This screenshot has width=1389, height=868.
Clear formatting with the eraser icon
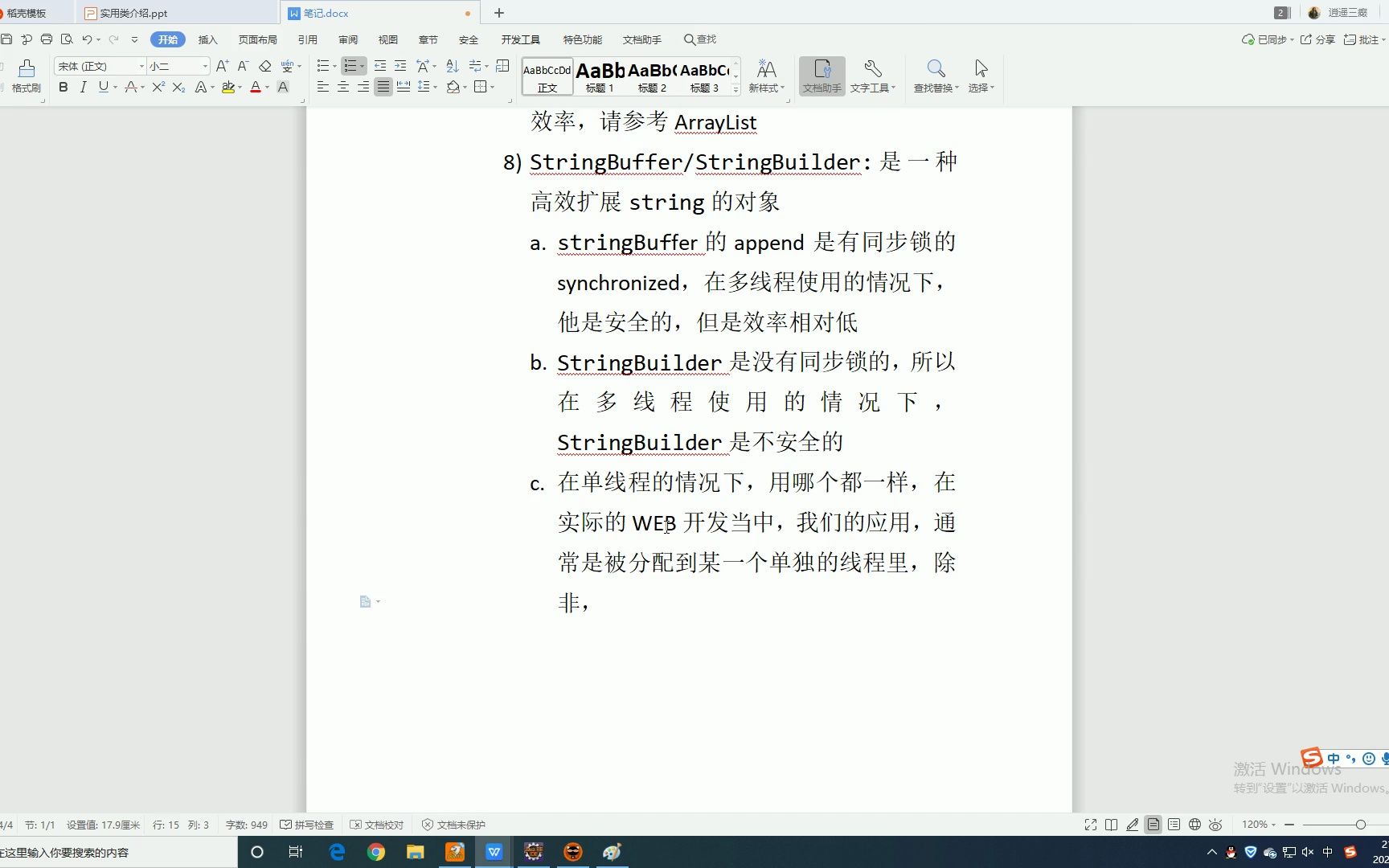[264, 66]
